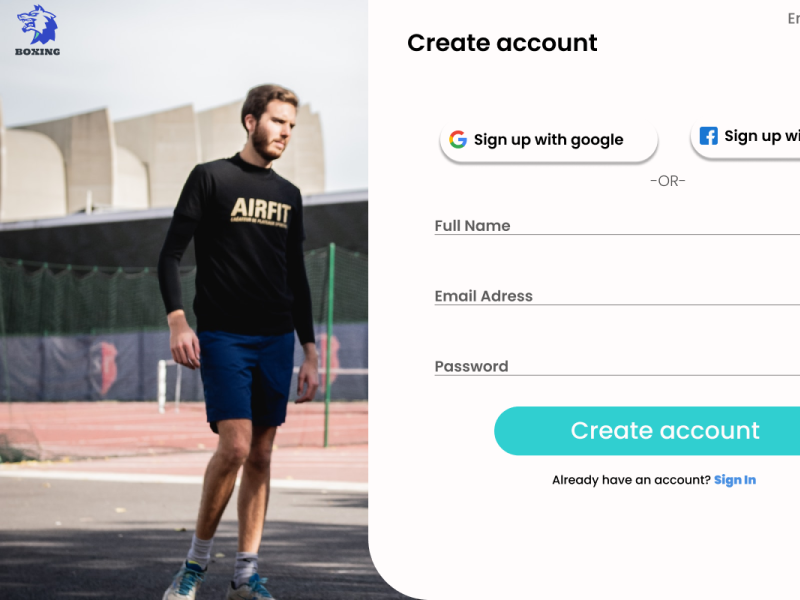Click the man's face in the photo
800x600 pixels.
[x=273, y=128]
